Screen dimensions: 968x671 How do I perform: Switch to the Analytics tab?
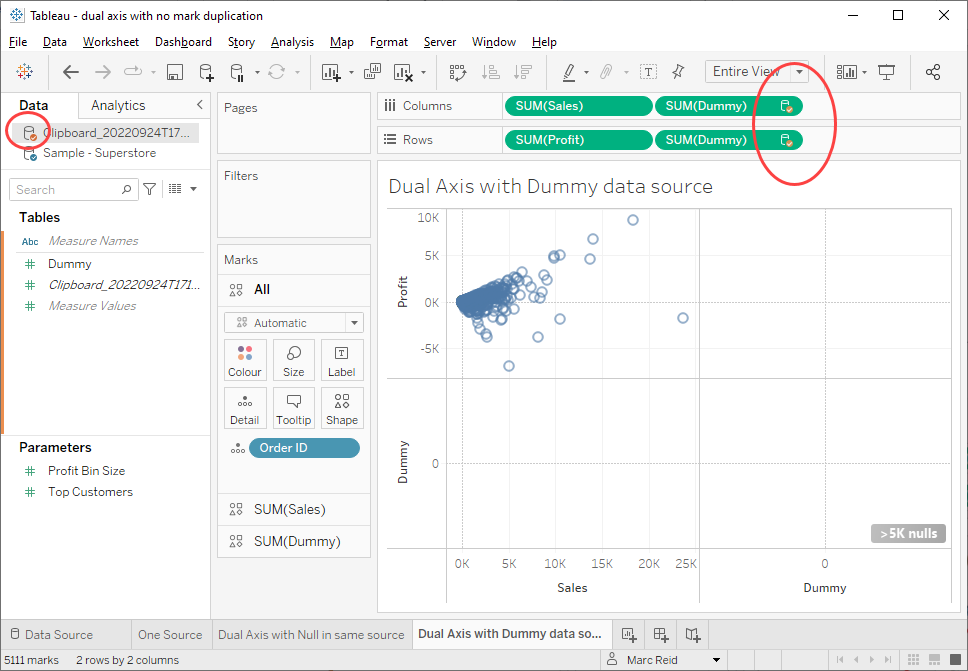(118, 105)
